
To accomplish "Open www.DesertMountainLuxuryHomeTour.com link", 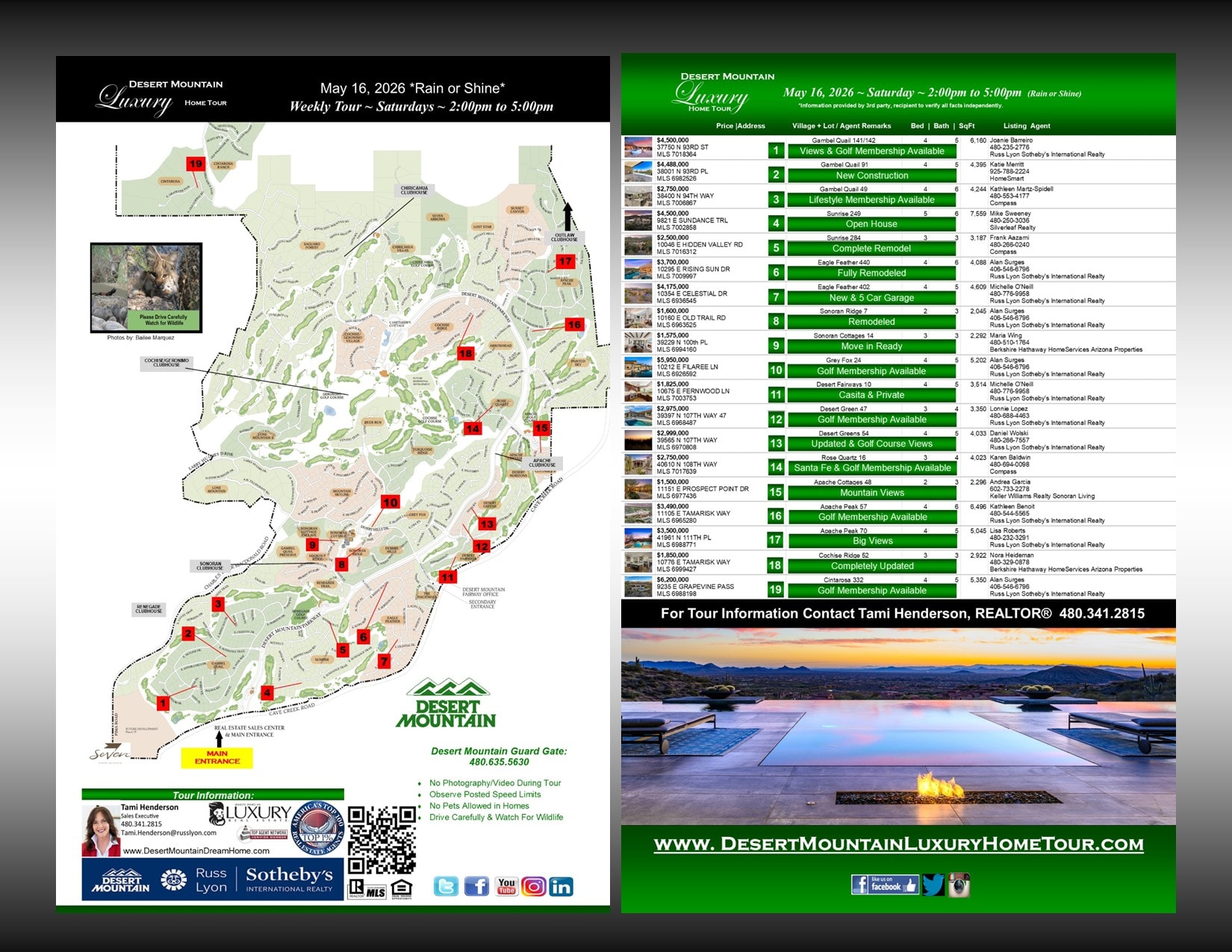I will (899, 844).
